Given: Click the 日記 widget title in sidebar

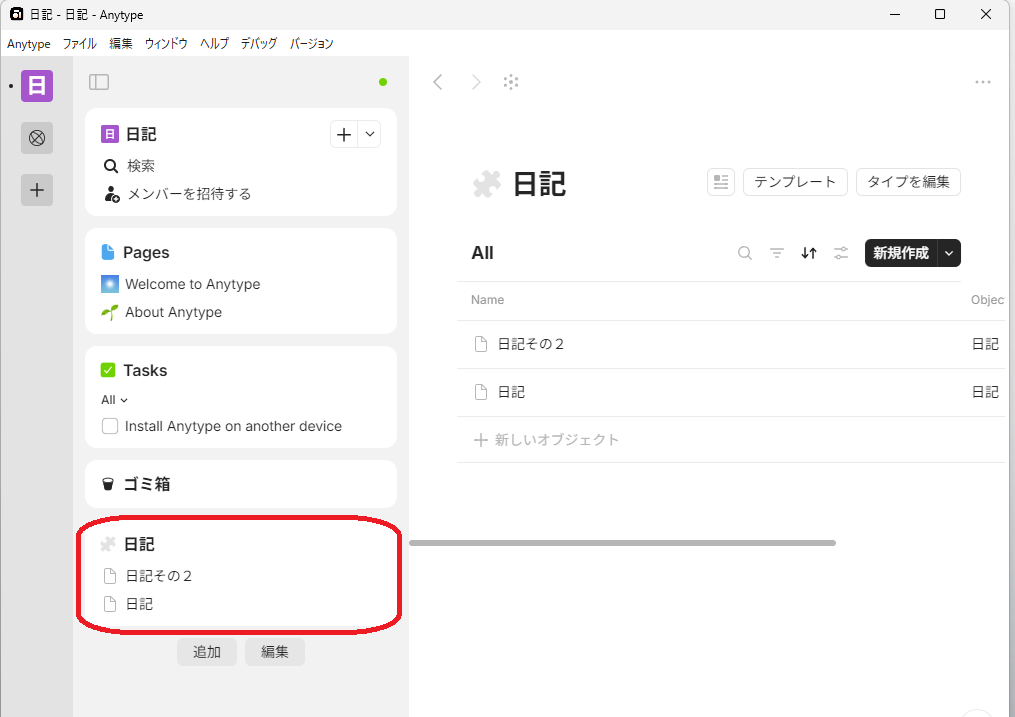Looking at the screenshot, I should tap(139, 544).
